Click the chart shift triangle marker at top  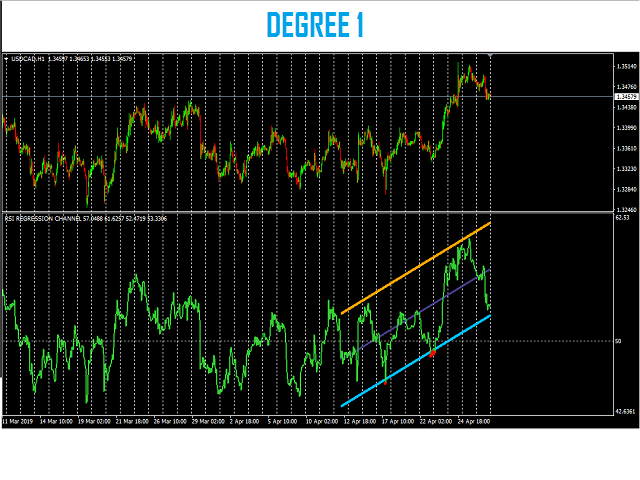pos(488,56)
